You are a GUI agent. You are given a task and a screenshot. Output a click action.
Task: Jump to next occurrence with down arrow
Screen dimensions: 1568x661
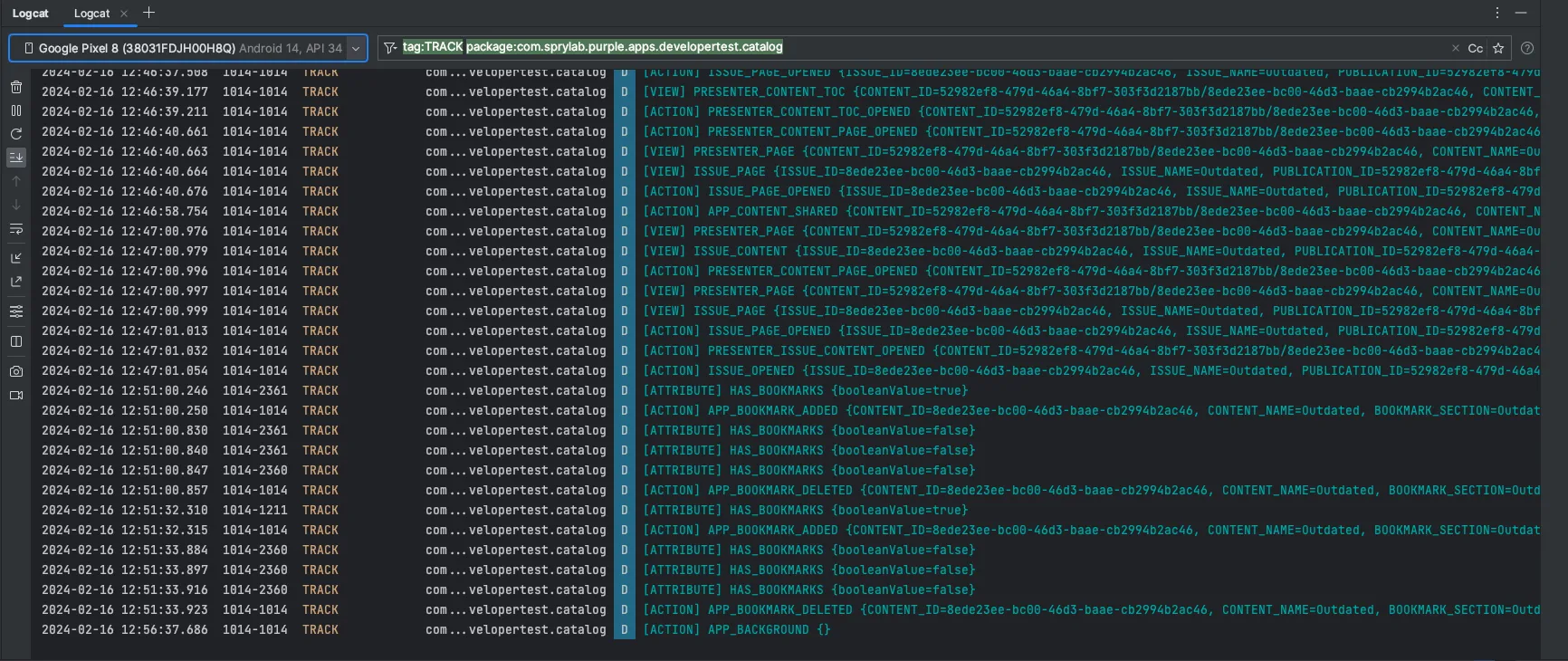point(16,205)
